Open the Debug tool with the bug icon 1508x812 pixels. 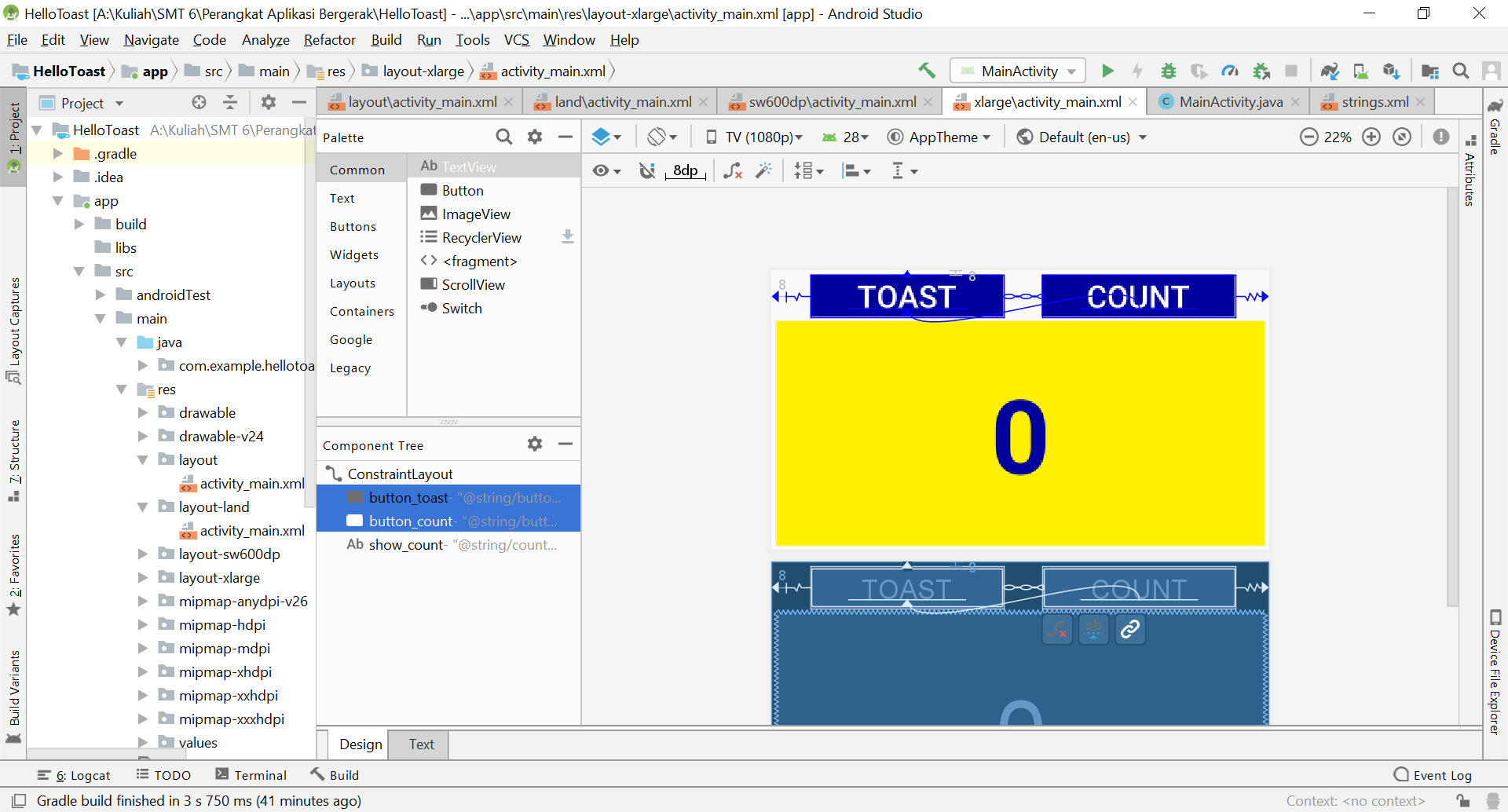point(1168,71)
